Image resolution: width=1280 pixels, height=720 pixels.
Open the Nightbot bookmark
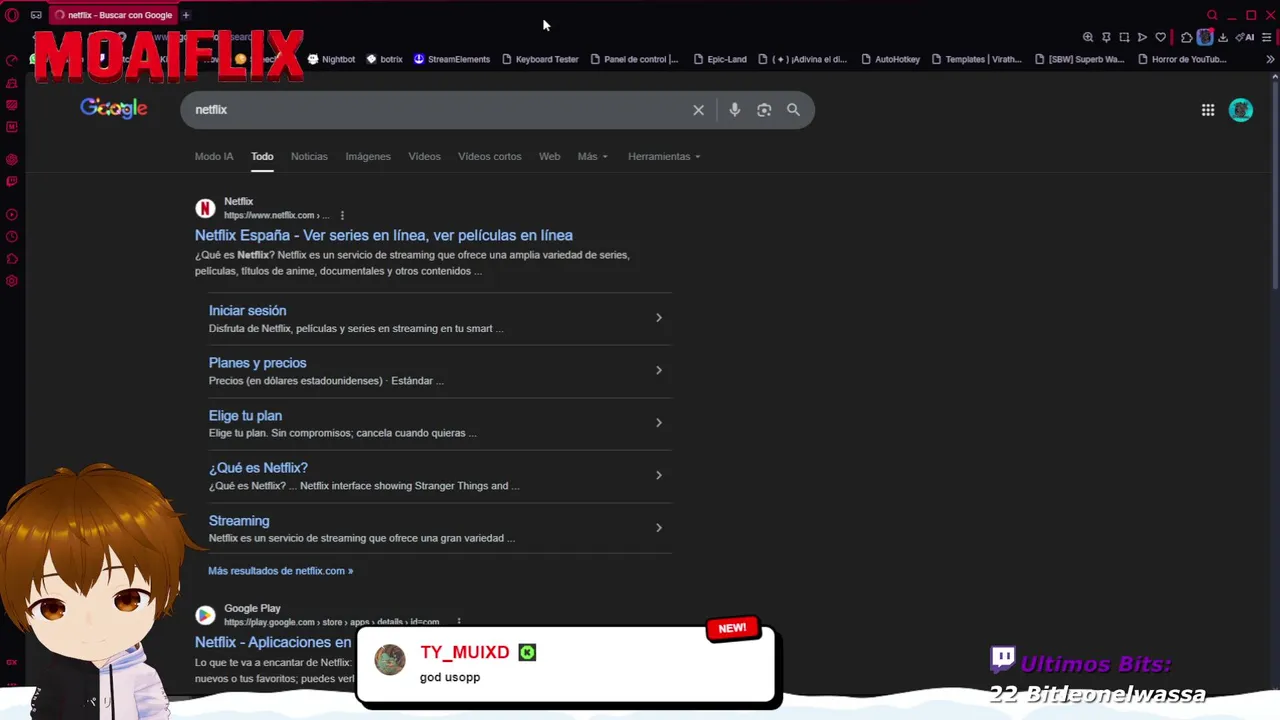pyautogui.click(x=331, y=59)
